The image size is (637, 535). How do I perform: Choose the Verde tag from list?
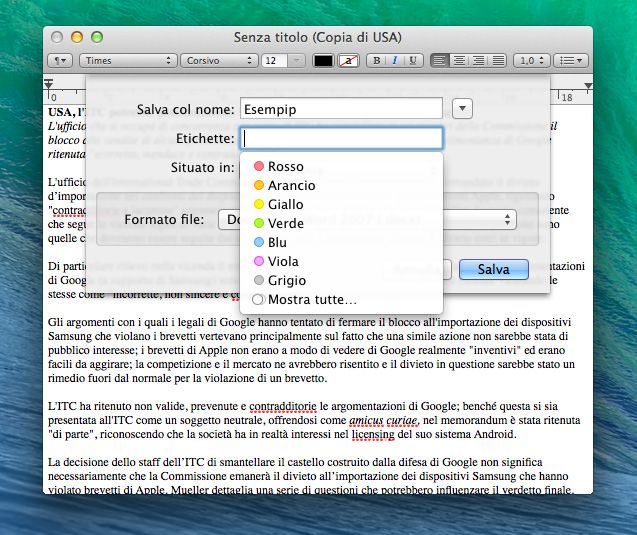285,224
